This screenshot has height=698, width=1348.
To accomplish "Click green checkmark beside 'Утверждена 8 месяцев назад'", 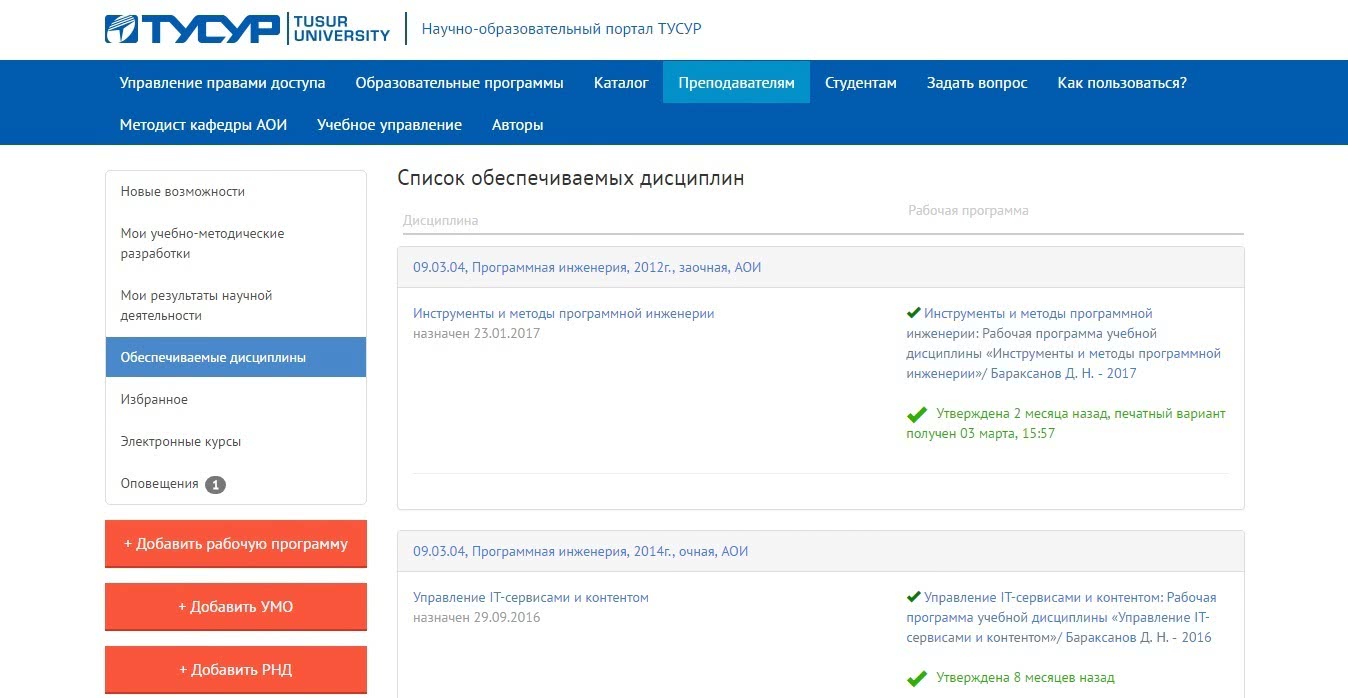I will 916,678.
